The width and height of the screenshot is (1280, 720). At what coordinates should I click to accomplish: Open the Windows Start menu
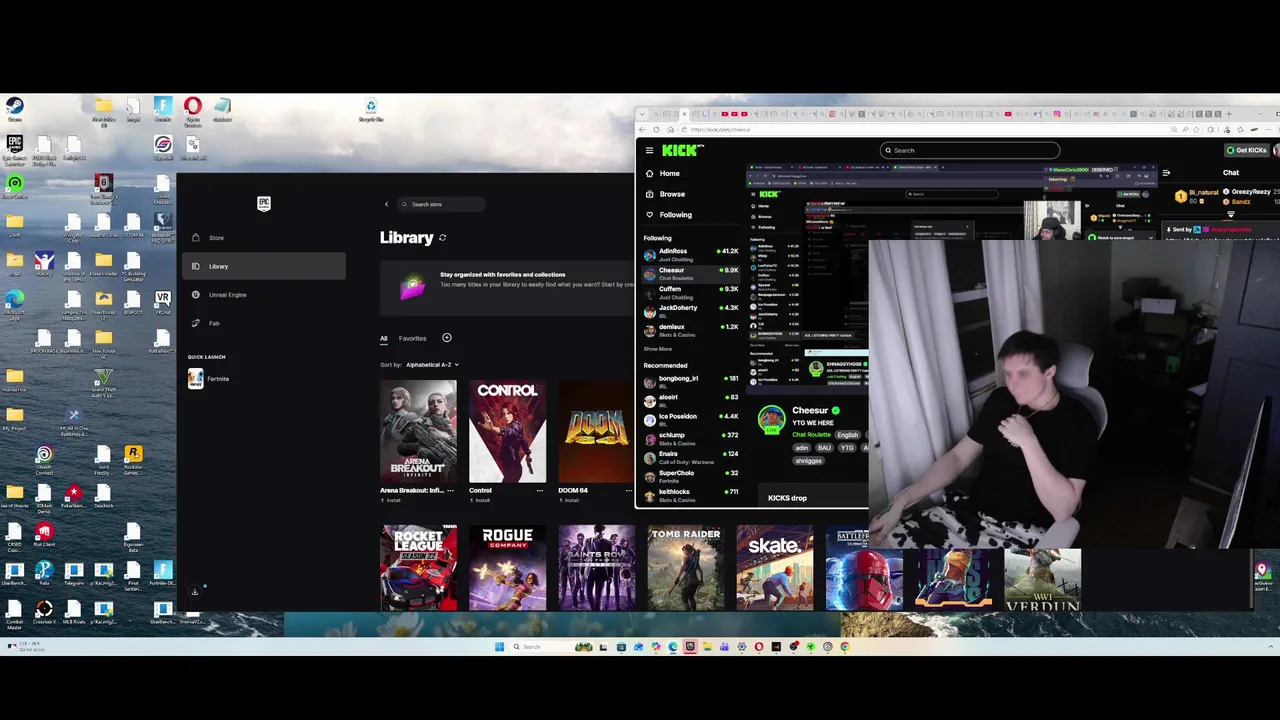(499, 647)
